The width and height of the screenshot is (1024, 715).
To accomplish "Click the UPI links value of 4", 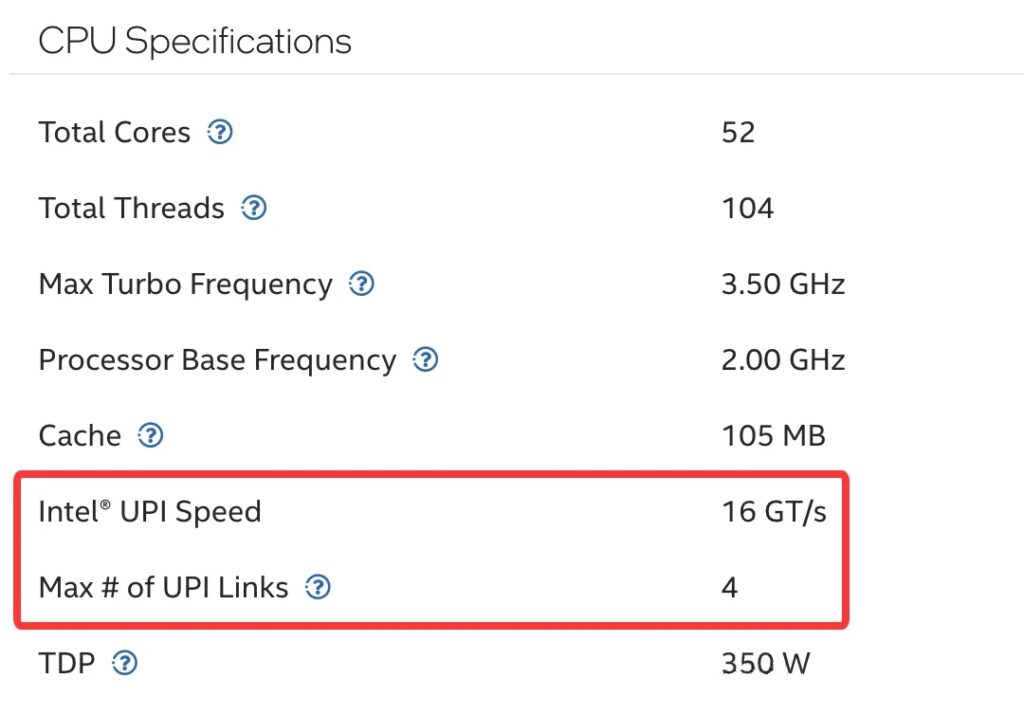I will pyautogui.click(x=730, y=587).
